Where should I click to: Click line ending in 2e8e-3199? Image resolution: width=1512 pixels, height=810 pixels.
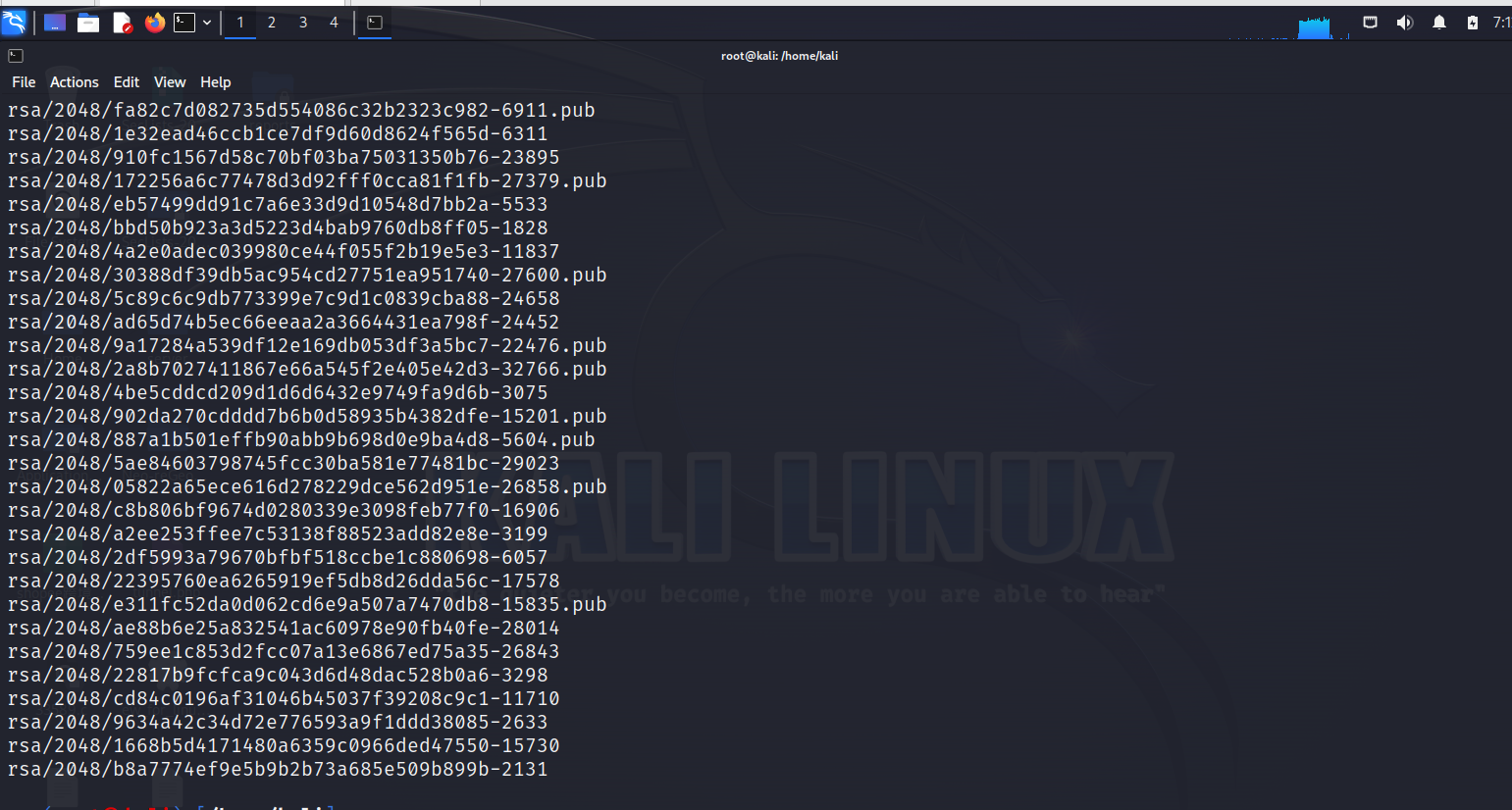pos(278,533)
